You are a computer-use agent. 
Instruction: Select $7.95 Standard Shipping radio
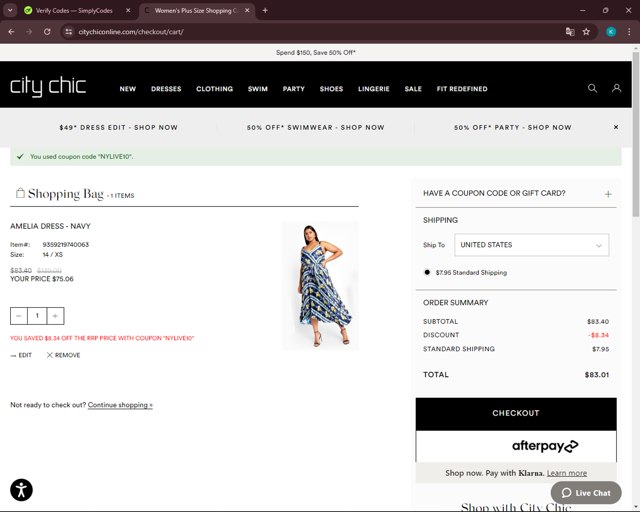coord(427,272)
